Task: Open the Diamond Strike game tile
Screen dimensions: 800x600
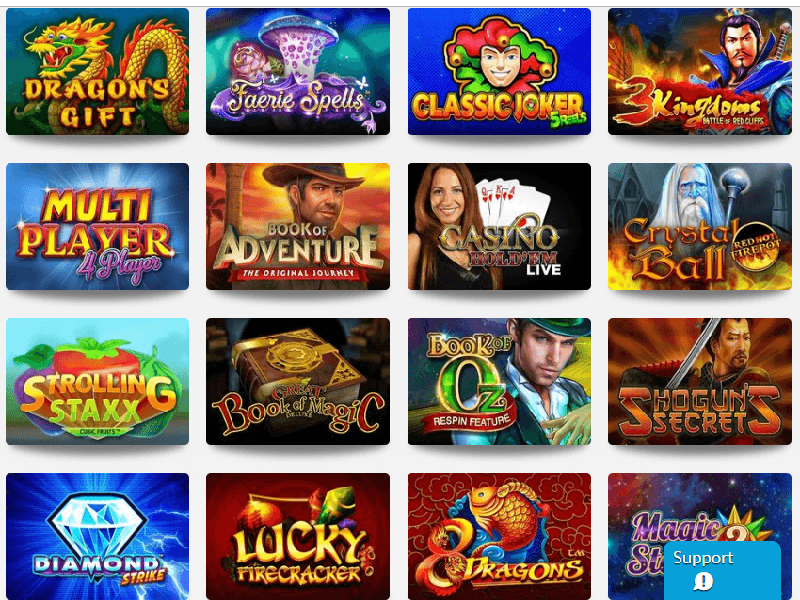Action: click(97, 536)
